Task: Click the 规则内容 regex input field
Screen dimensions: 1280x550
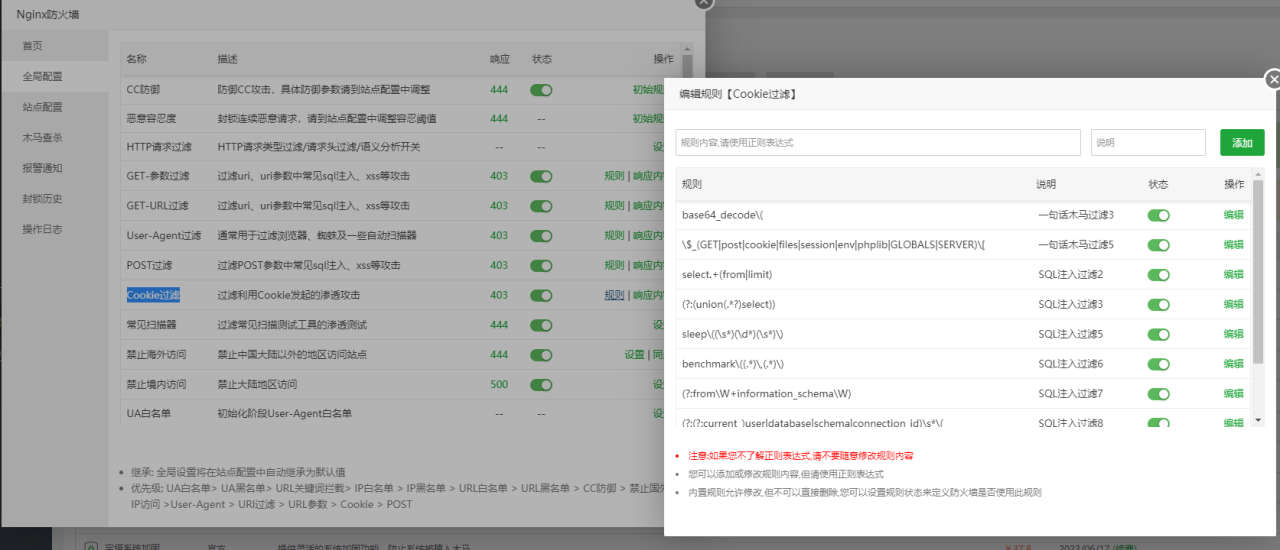Action: pyautogui.click(x=878, y=143)
